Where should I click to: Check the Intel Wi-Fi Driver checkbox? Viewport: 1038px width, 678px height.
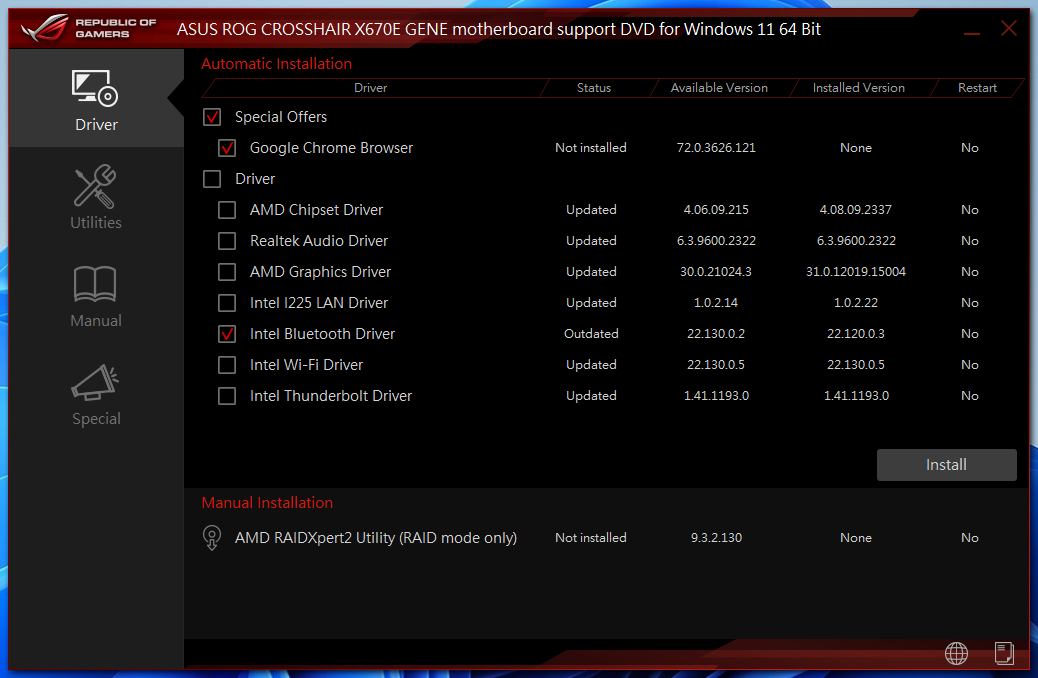[227, 365]
